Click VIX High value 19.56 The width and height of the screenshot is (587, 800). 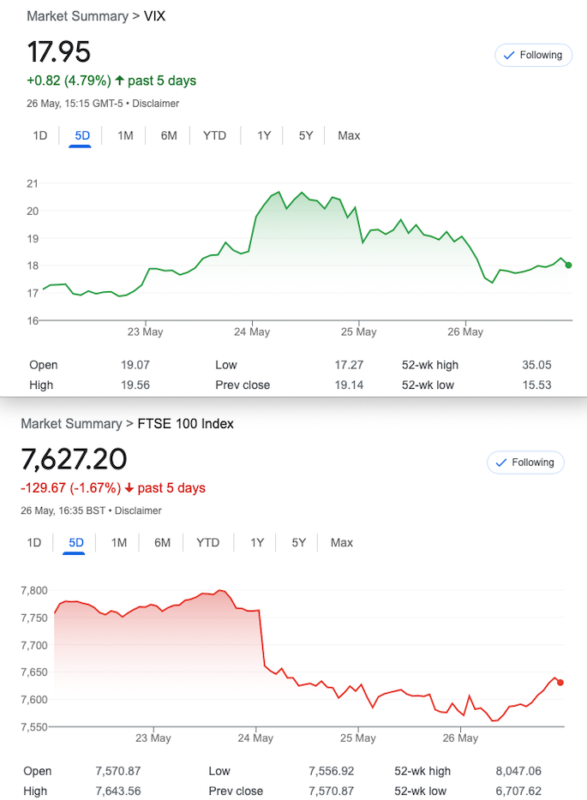(x=135, y=385)
